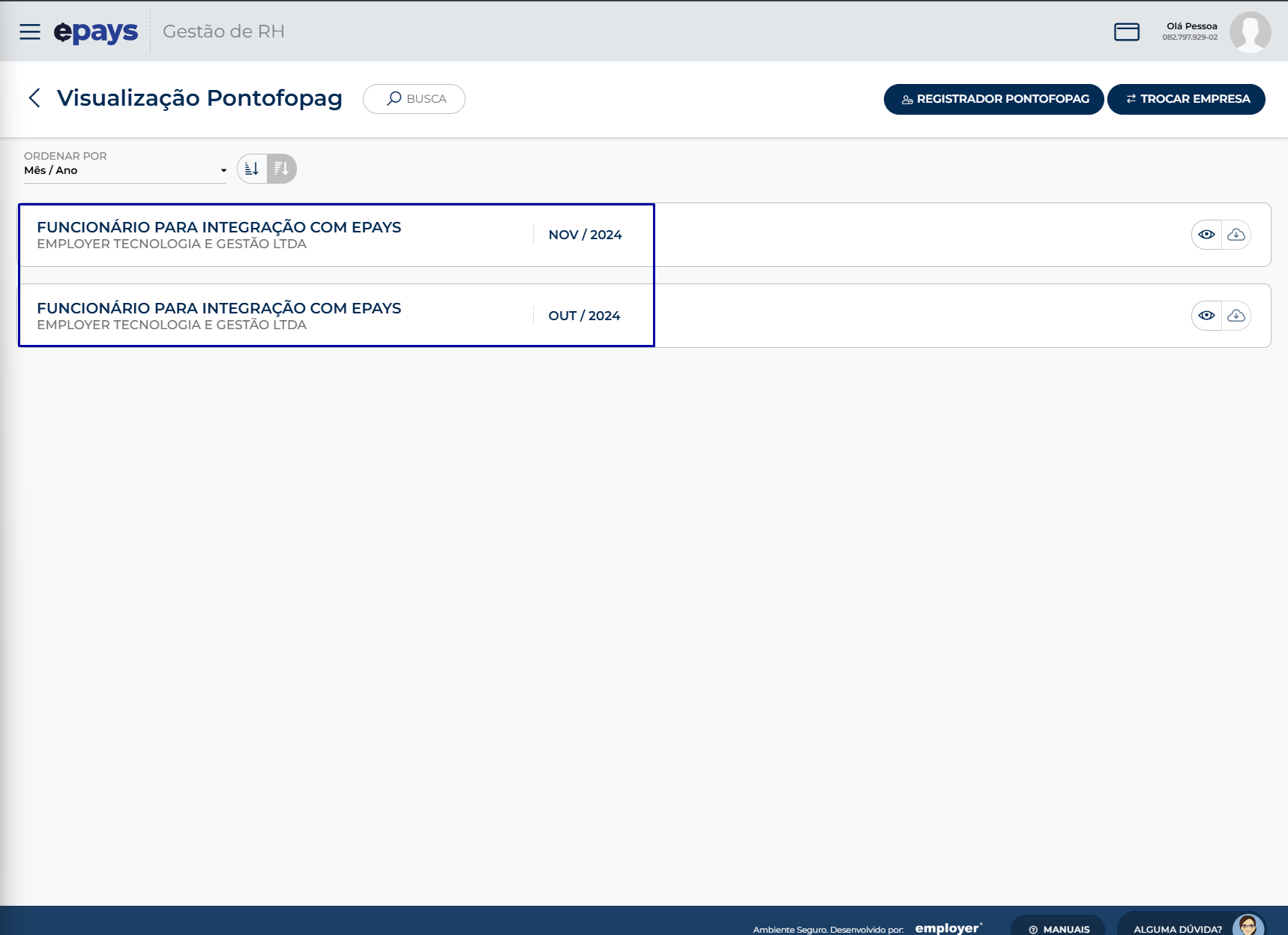Click the Mês / Ano dropdown arrow
Screen dimensions: 1288x935
click(223, 171)
